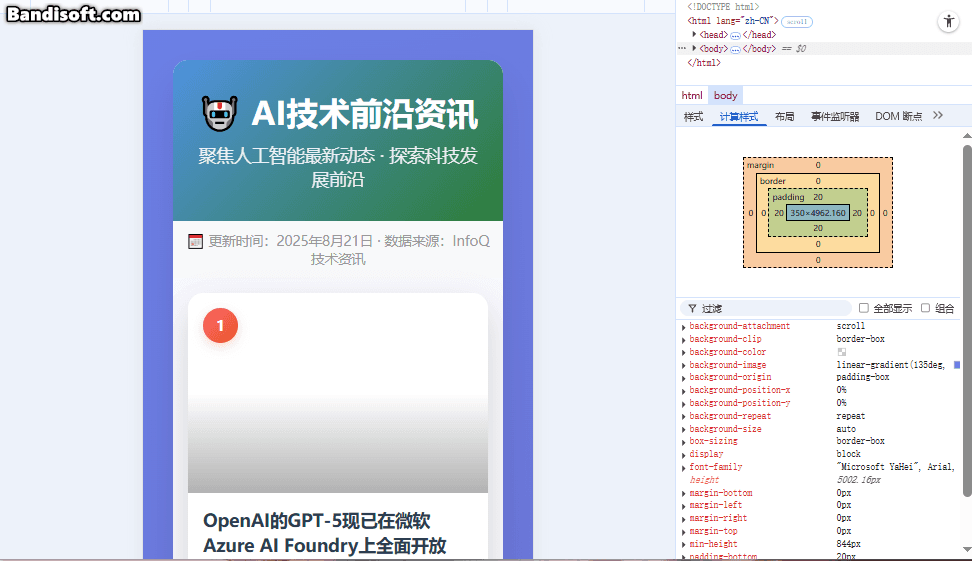Click the filter funnel icon
This screenshot has height=561, width=972.
click(x=692, y=308)
